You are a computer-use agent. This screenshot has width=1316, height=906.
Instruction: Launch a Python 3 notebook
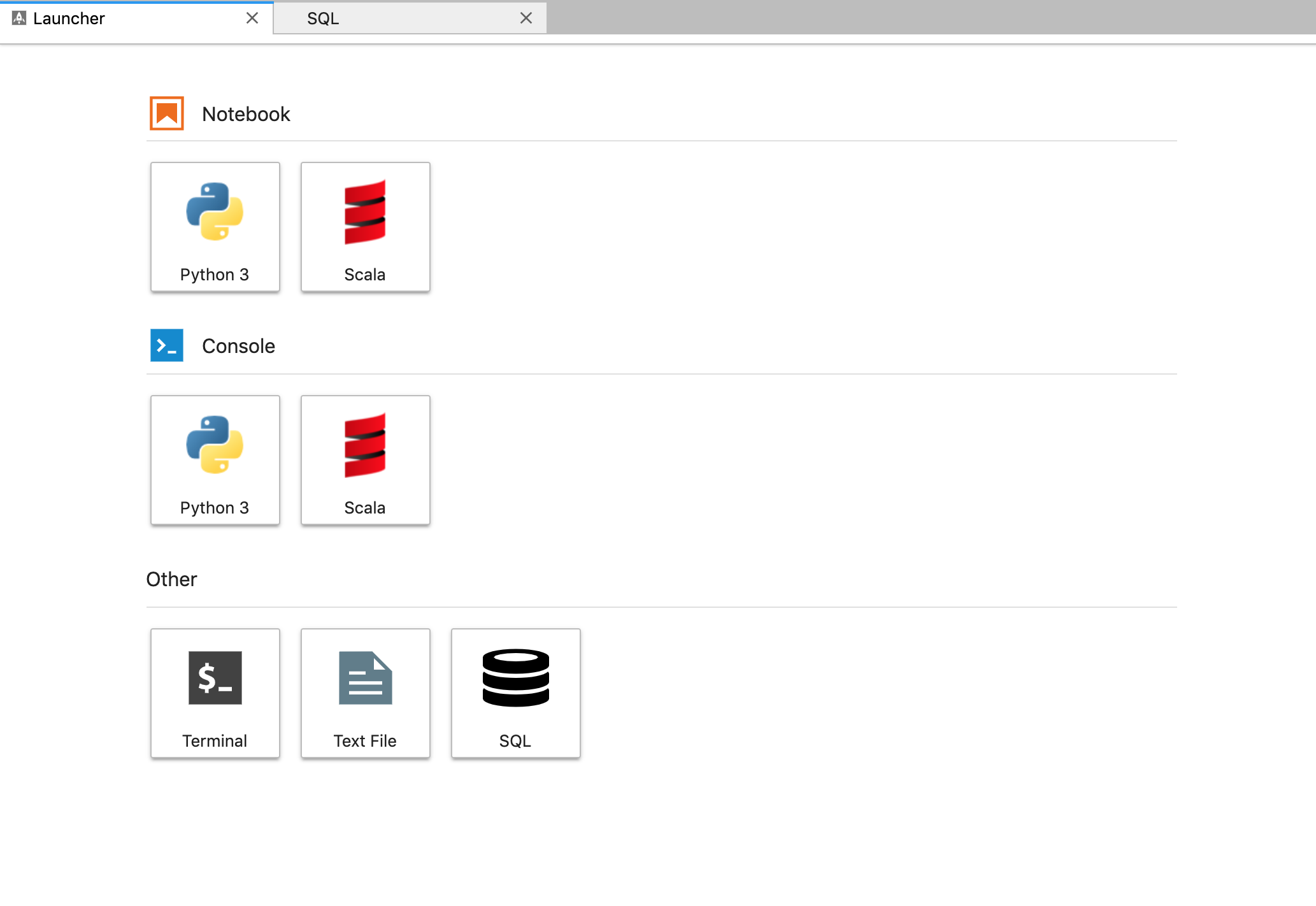215,226
